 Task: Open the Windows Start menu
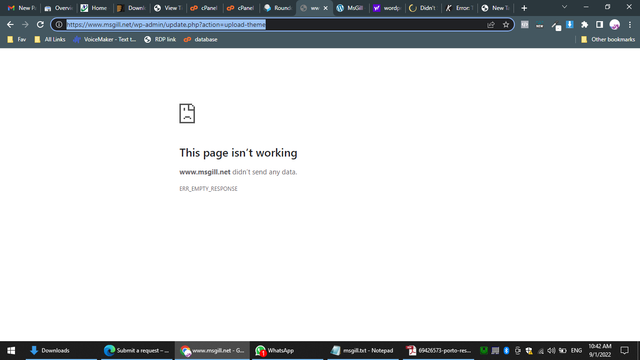tap(11, 350)
